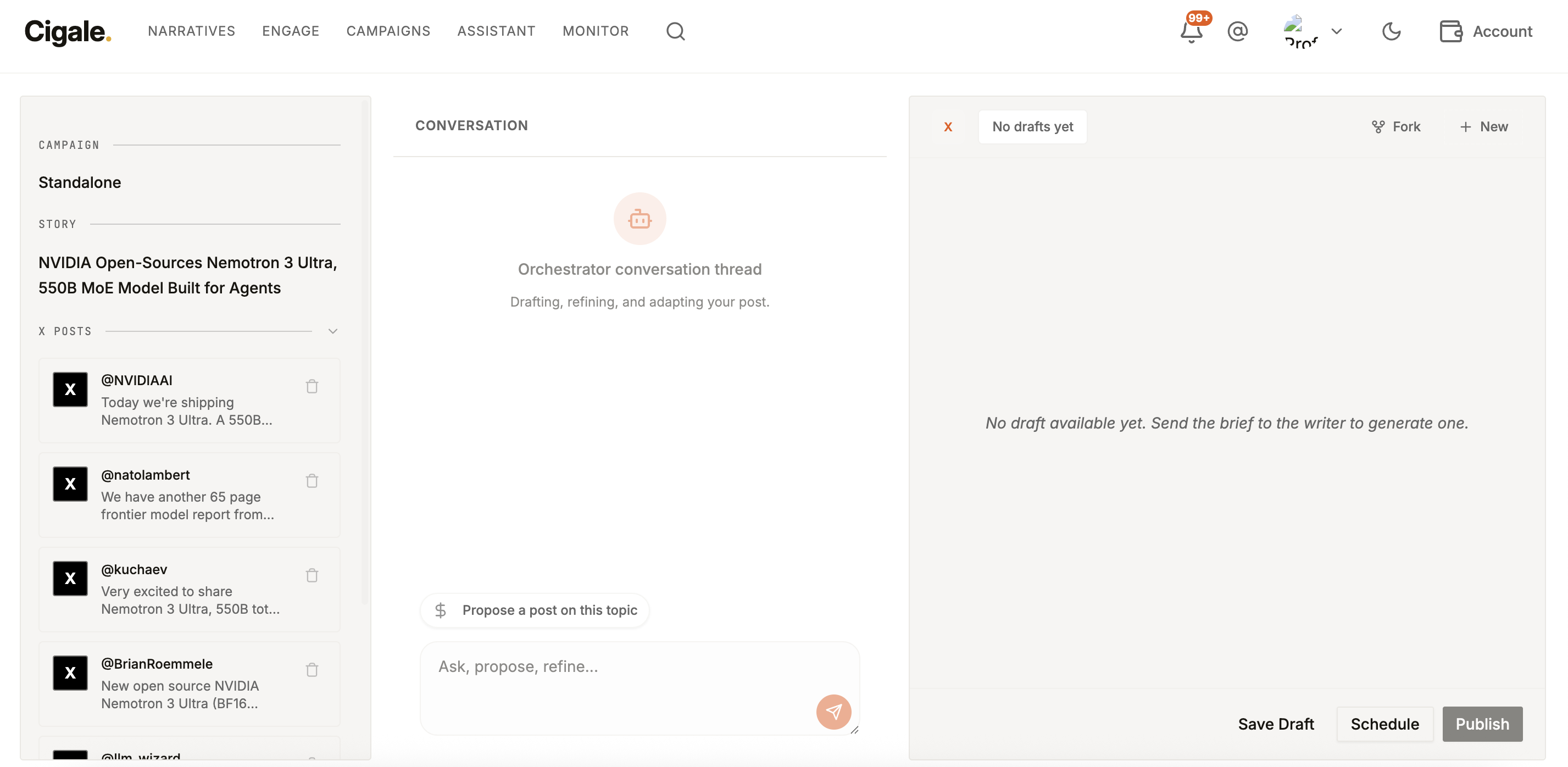Click the NVIDIA Nemotron 3 Ultra story title
The width and height of the screenshot is (1568, 767).
coord(187,275)
